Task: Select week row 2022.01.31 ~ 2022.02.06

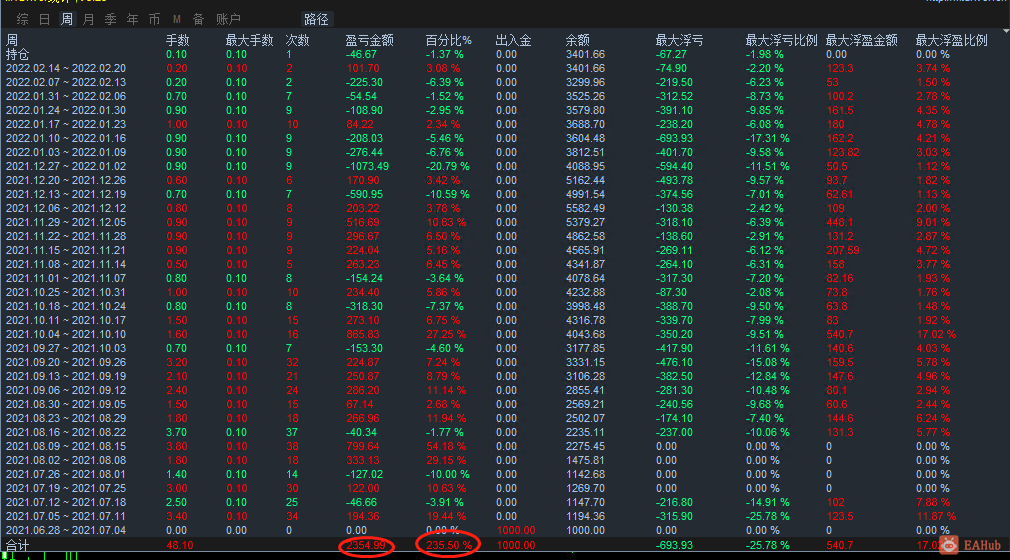Action: click(505, 96)
